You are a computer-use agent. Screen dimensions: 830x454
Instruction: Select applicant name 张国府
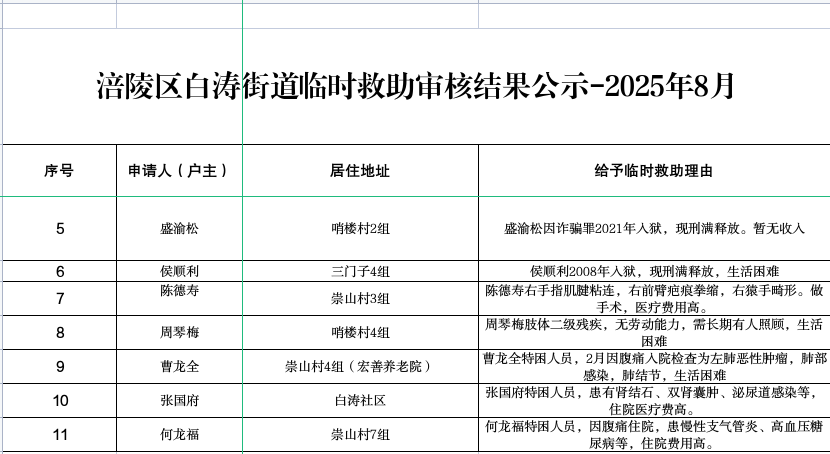click(179, 401)
